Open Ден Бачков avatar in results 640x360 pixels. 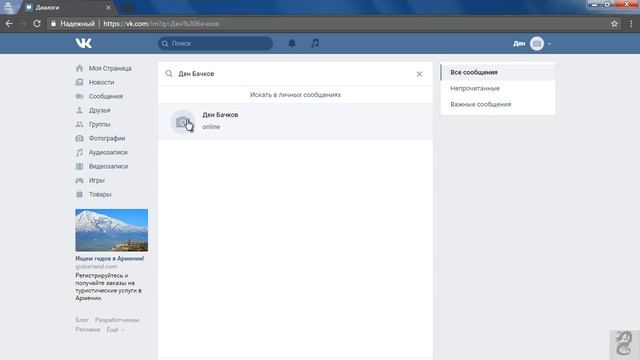182,122
